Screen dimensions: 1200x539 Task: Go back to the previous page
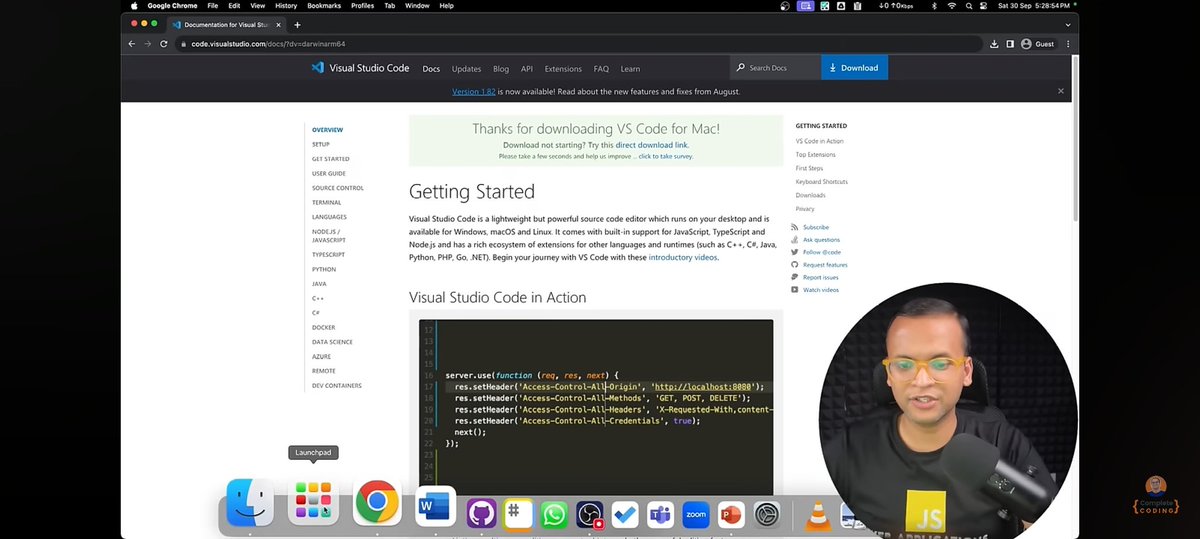(x=132, y=44)
